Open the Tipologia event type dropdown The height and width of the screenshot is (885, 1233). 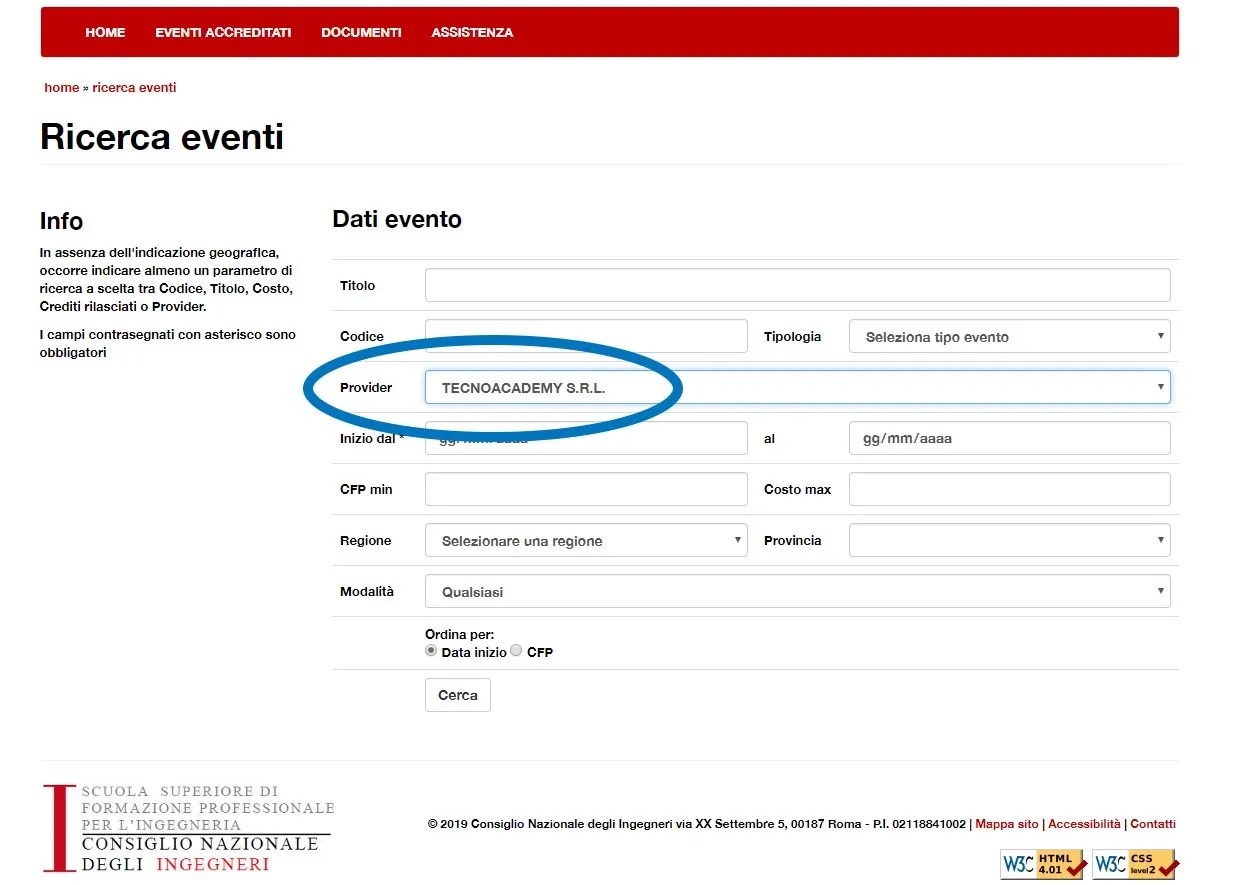click(x=1009, y=336)
